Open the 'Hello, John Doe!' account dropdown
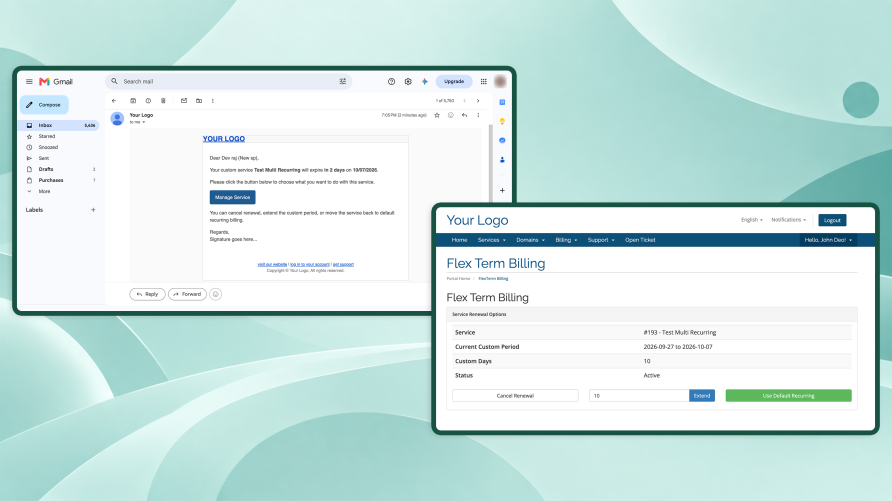This screenshot has height=501, width=892. coord(828,240)
